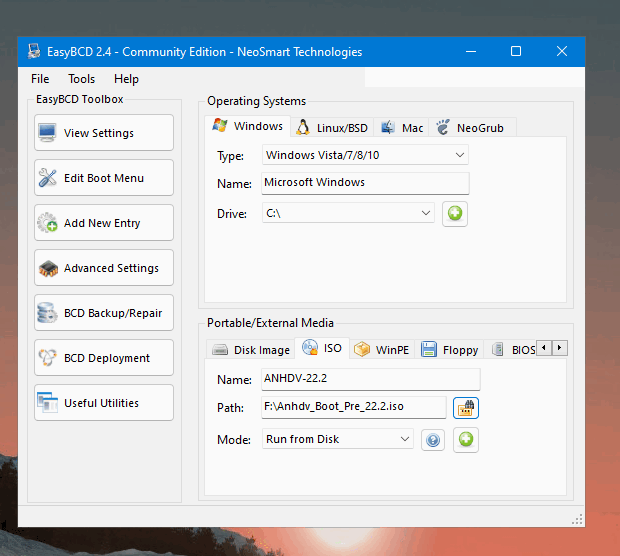Image resolution: width=620 pixels, height=556 pixels.
Task: Browse for ISO file with binoculars icon
Action: (466, 408)
